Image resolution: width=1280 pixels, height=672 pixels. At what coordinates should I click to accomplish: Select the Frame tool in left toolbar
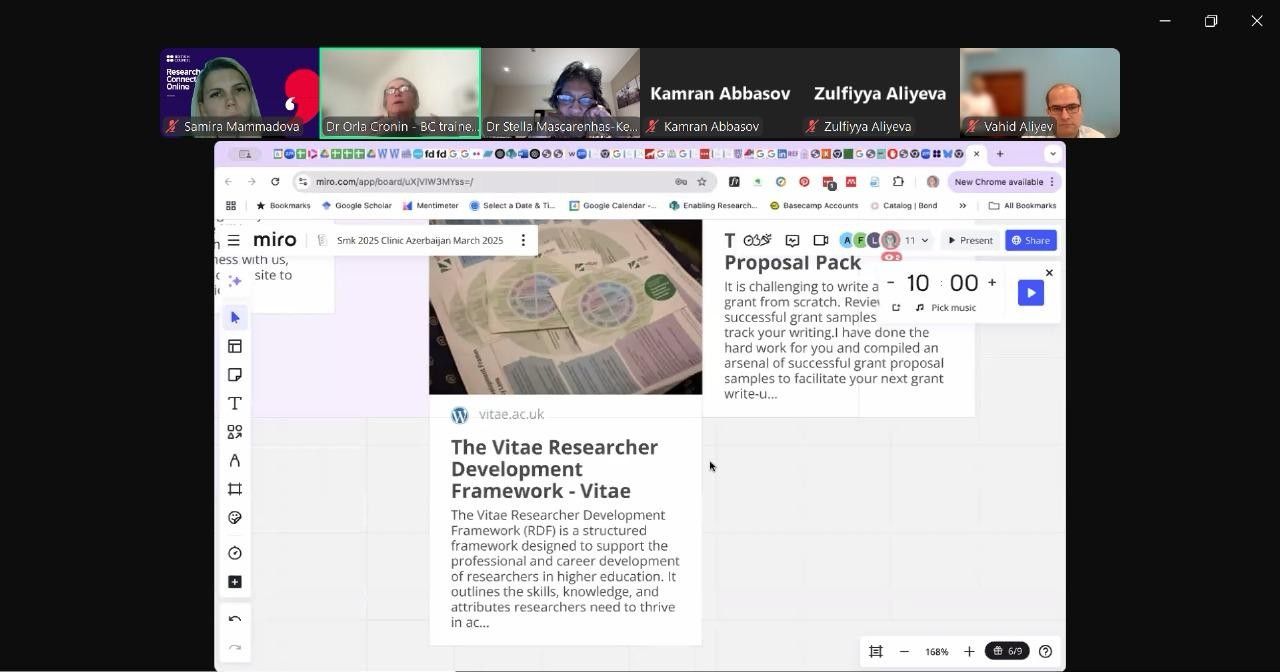click(235, 489)
